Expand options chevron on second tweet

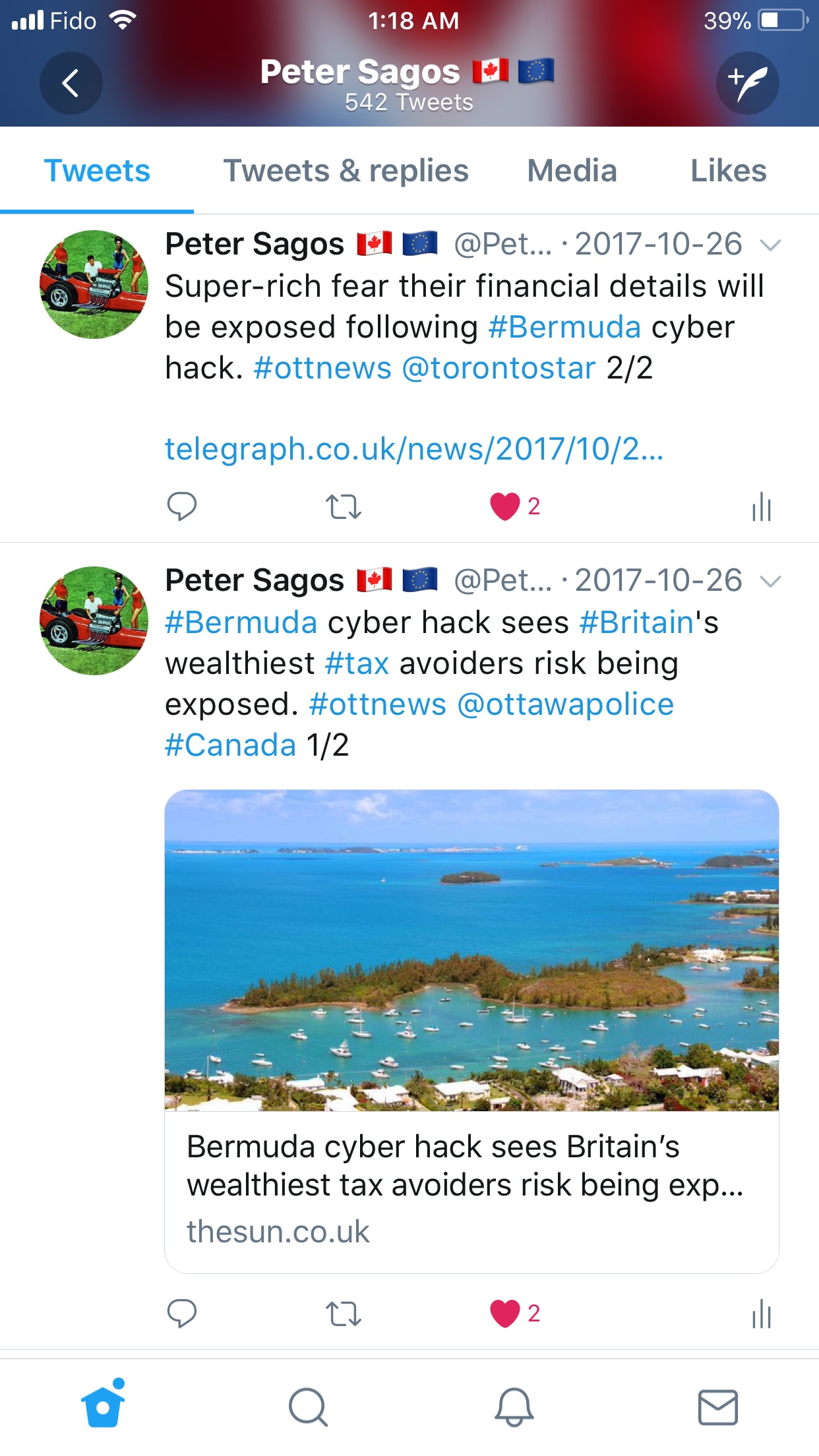click(x=770, y=582)
